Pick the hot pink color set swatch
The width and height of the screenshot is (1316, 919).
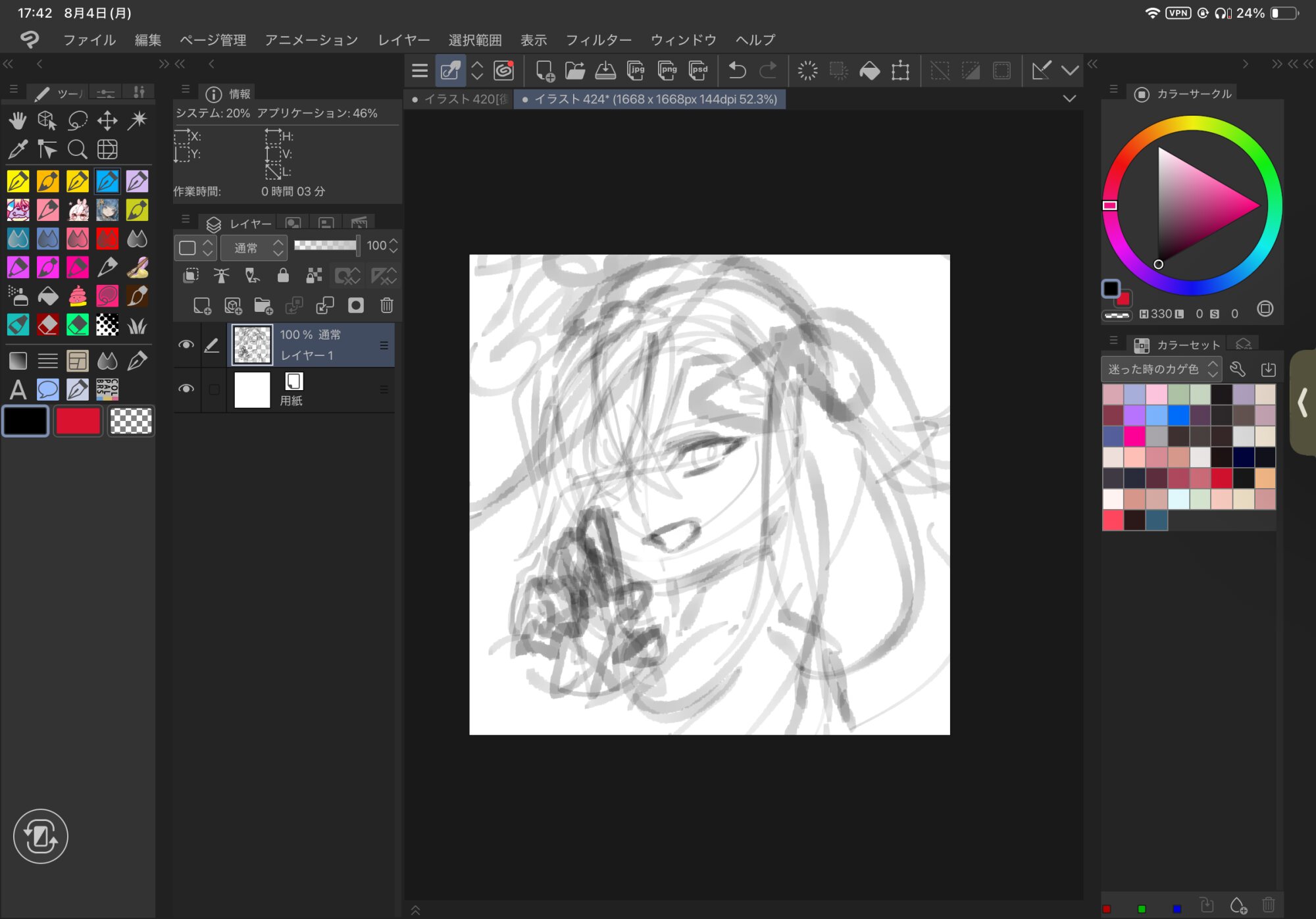click(1134, 436)
